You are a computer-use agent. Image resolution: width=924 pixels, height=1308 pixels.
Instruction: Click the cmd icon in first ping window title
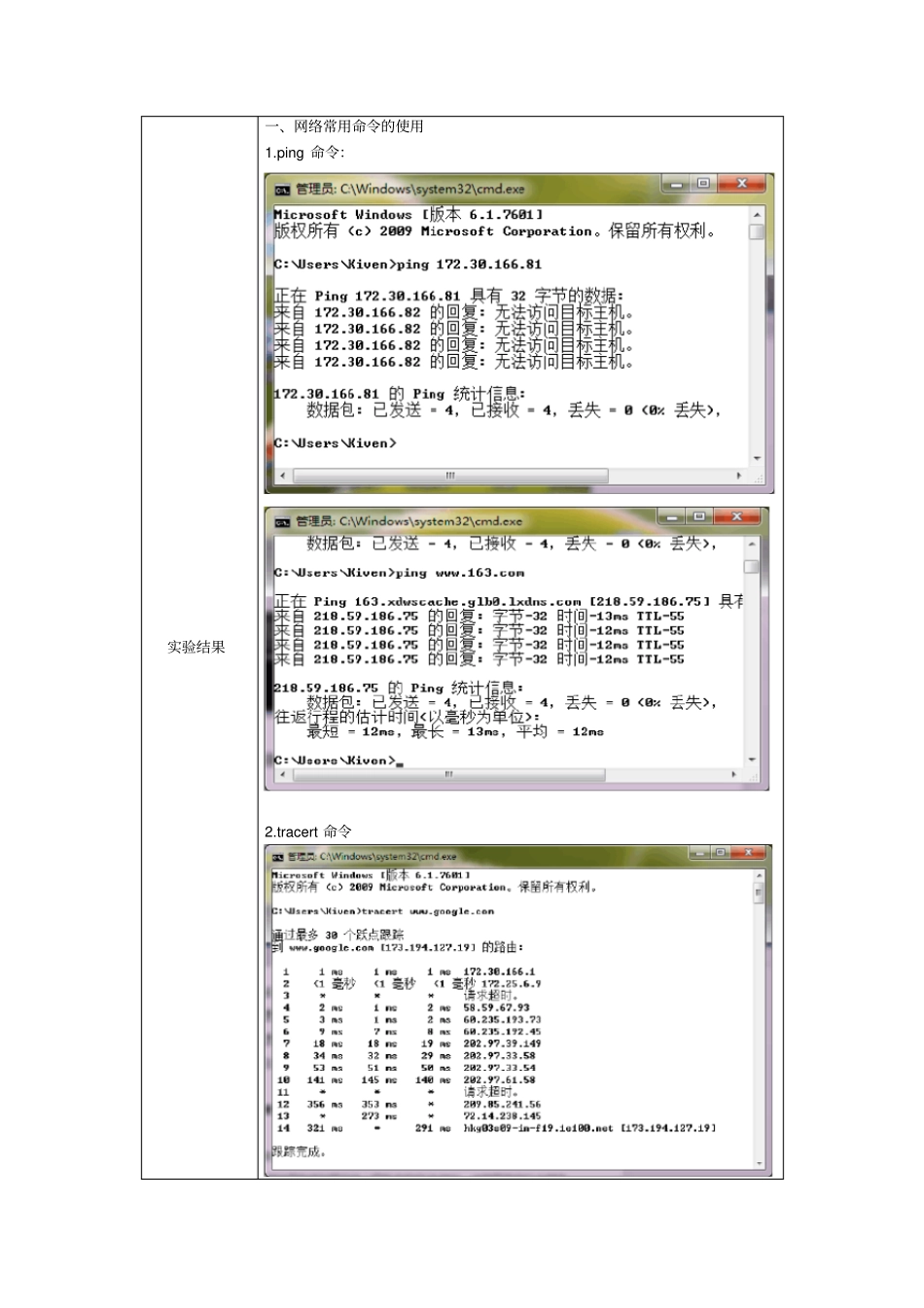point(282,190)
